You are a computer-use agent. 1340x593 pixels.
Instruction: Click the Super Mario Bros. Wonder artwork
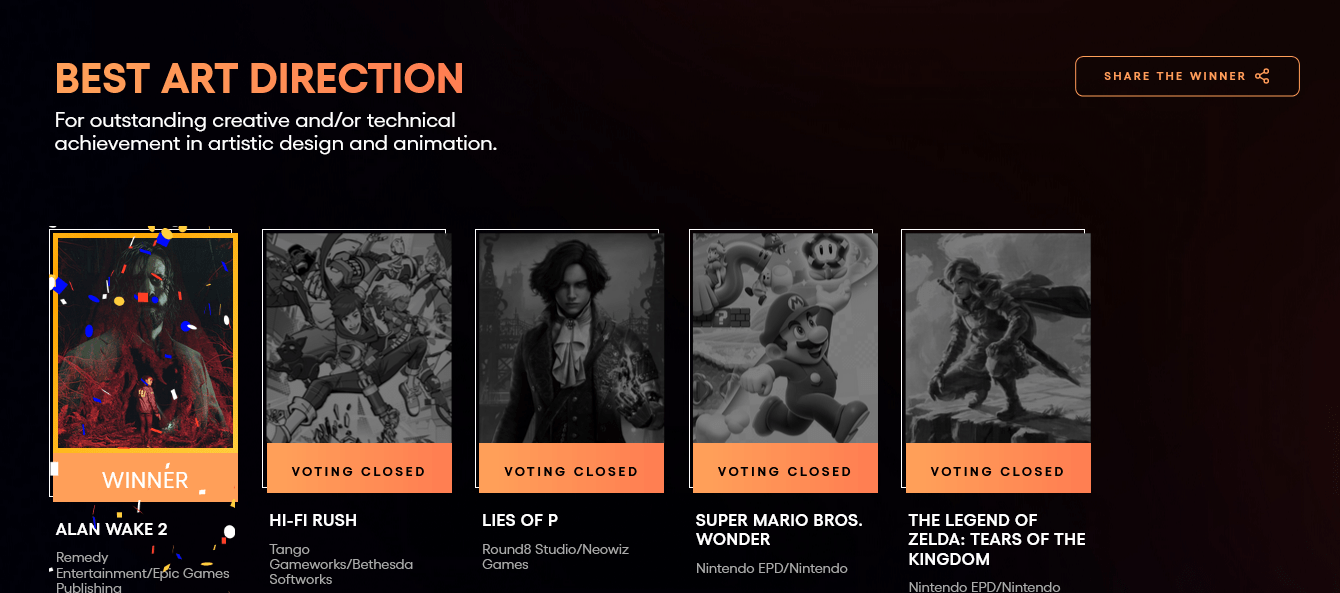[785, 339]
